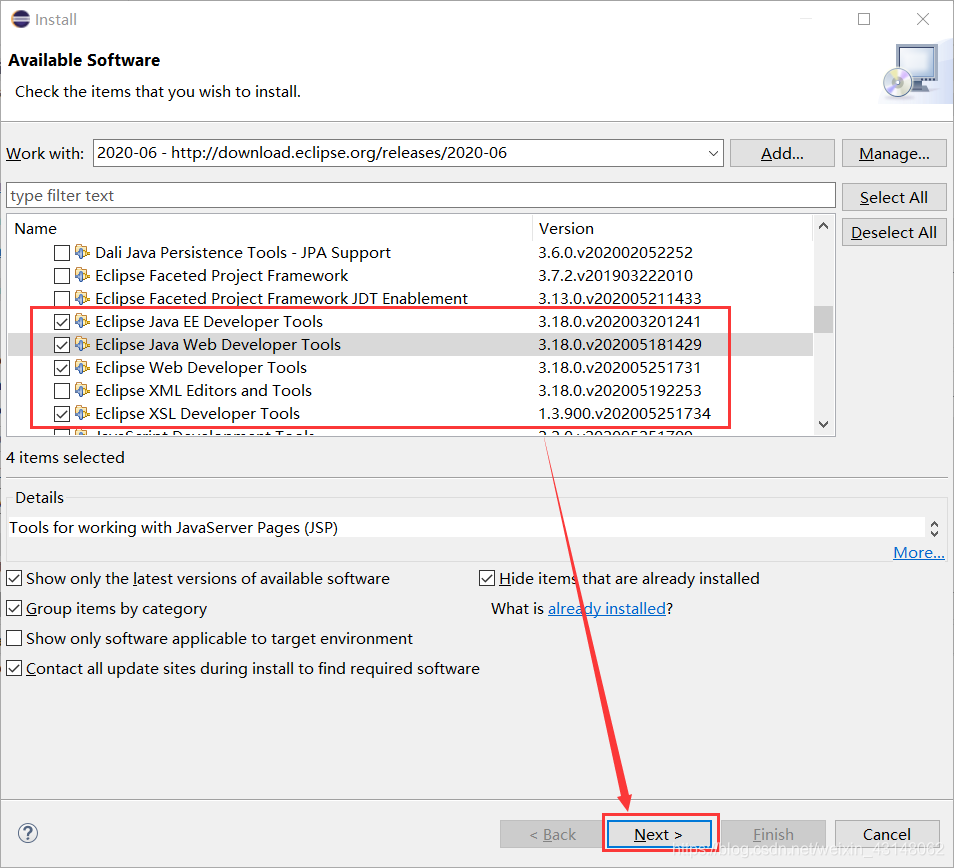Select version 3.18.0.v202005192253 cell
Image resolution: width=954 pixels, height=868 pixels.
(620, 390)
